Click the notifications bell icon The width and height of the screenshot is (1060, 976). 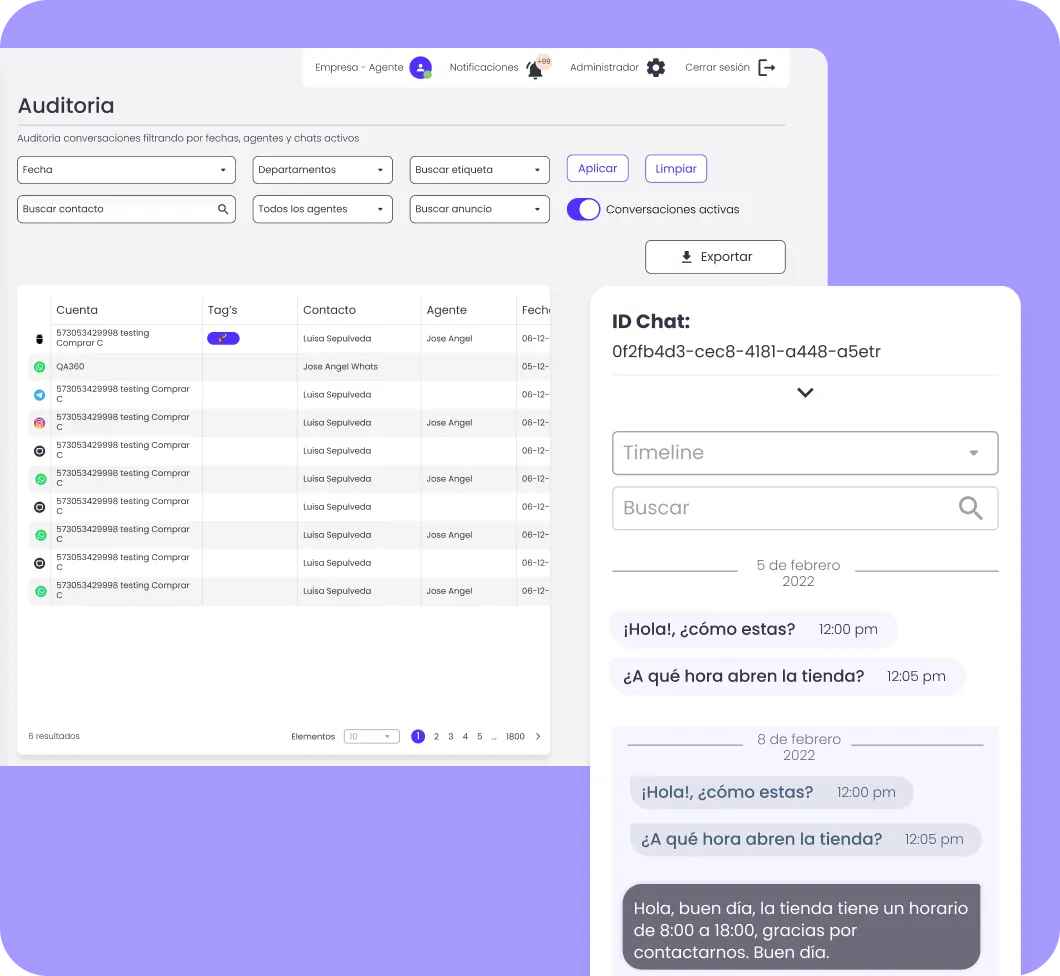[535, 69]
